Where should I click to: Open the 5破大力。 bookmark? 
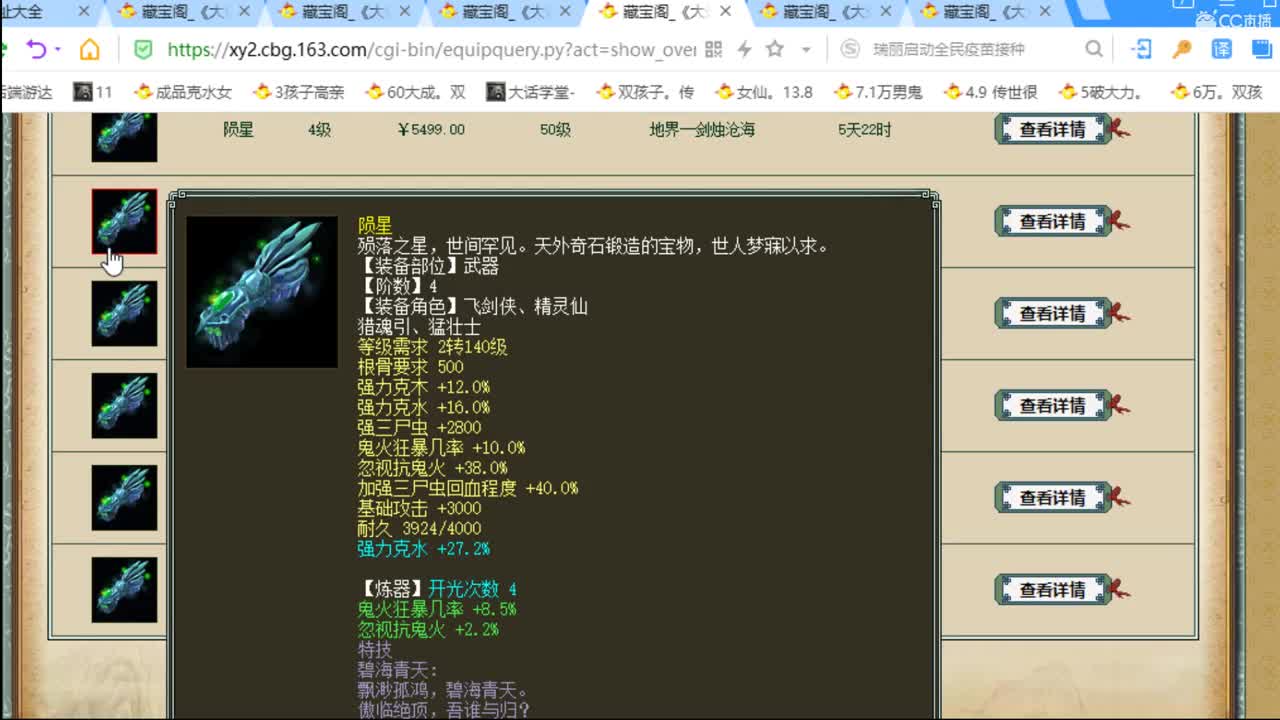coord(1101,92)
